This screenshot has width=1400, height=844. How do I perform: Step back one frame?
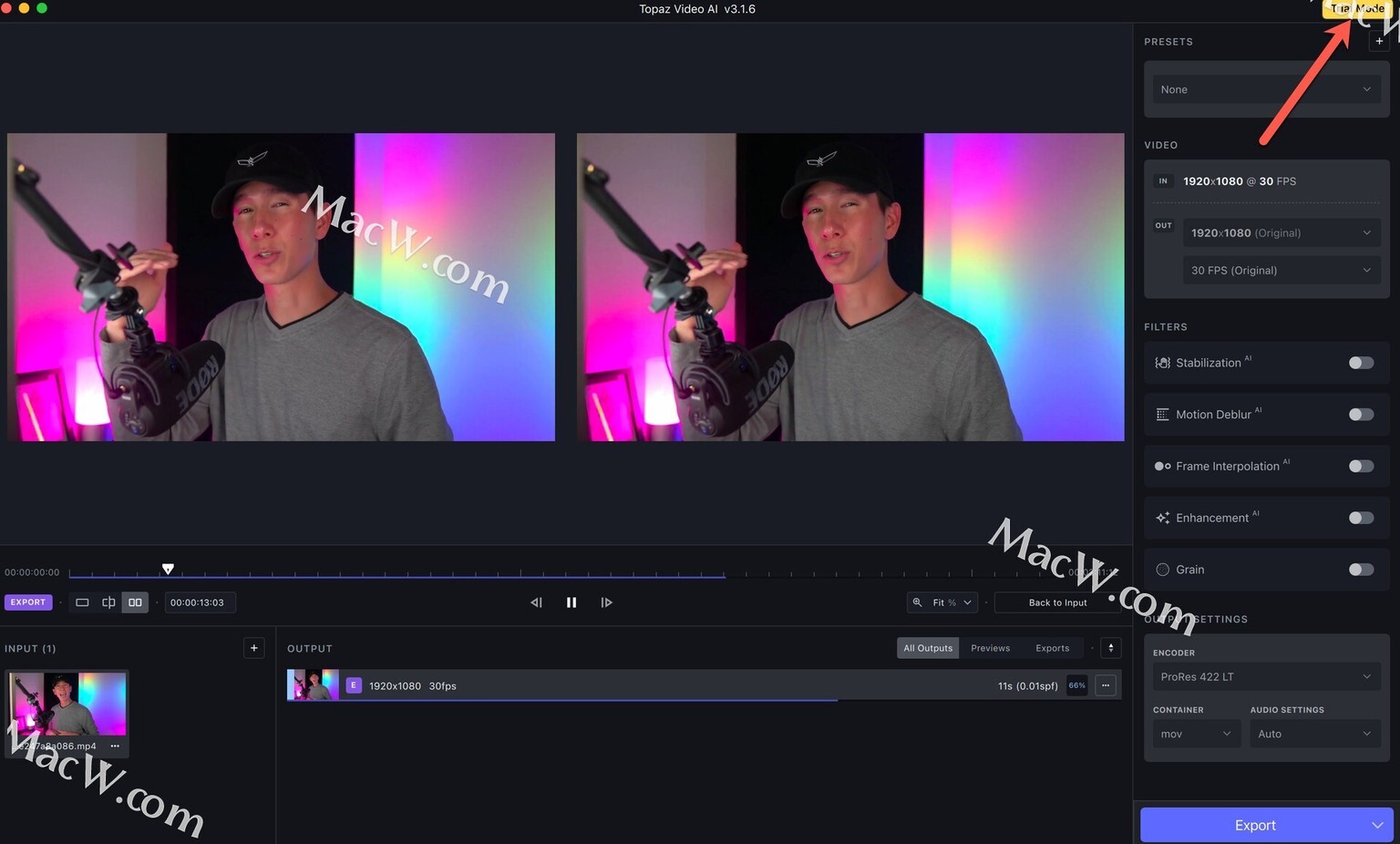[x=536, y=602]
